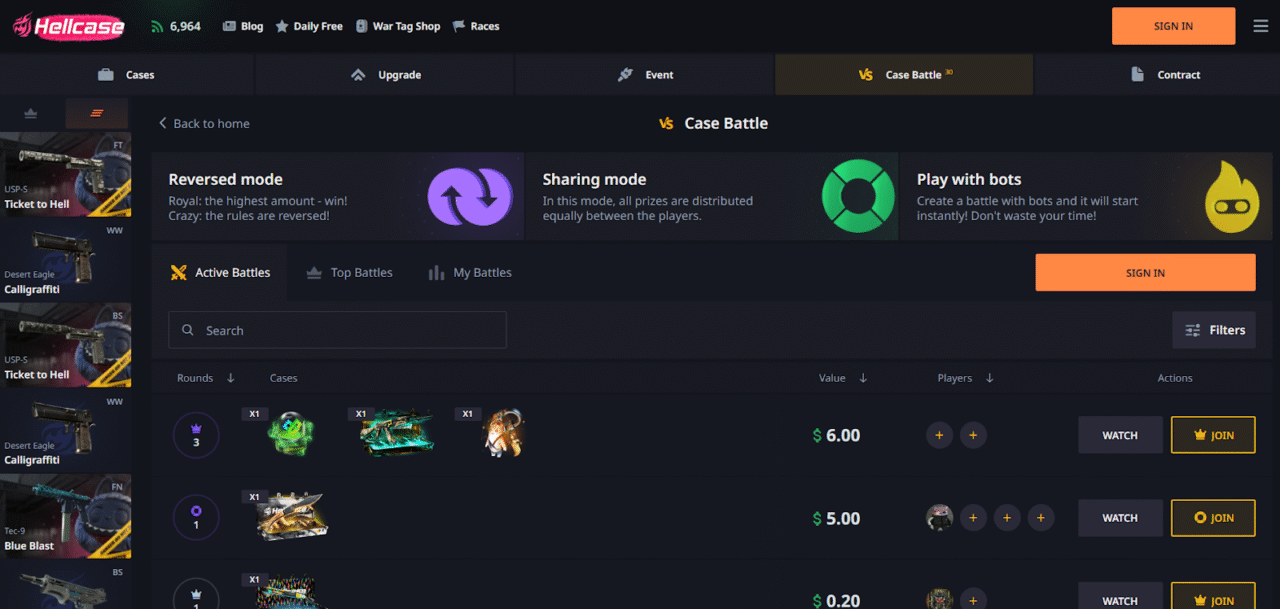Click round badge of $5.00 battle
1280x609 pixels.
pyautogui.click(x=196, y=518)
